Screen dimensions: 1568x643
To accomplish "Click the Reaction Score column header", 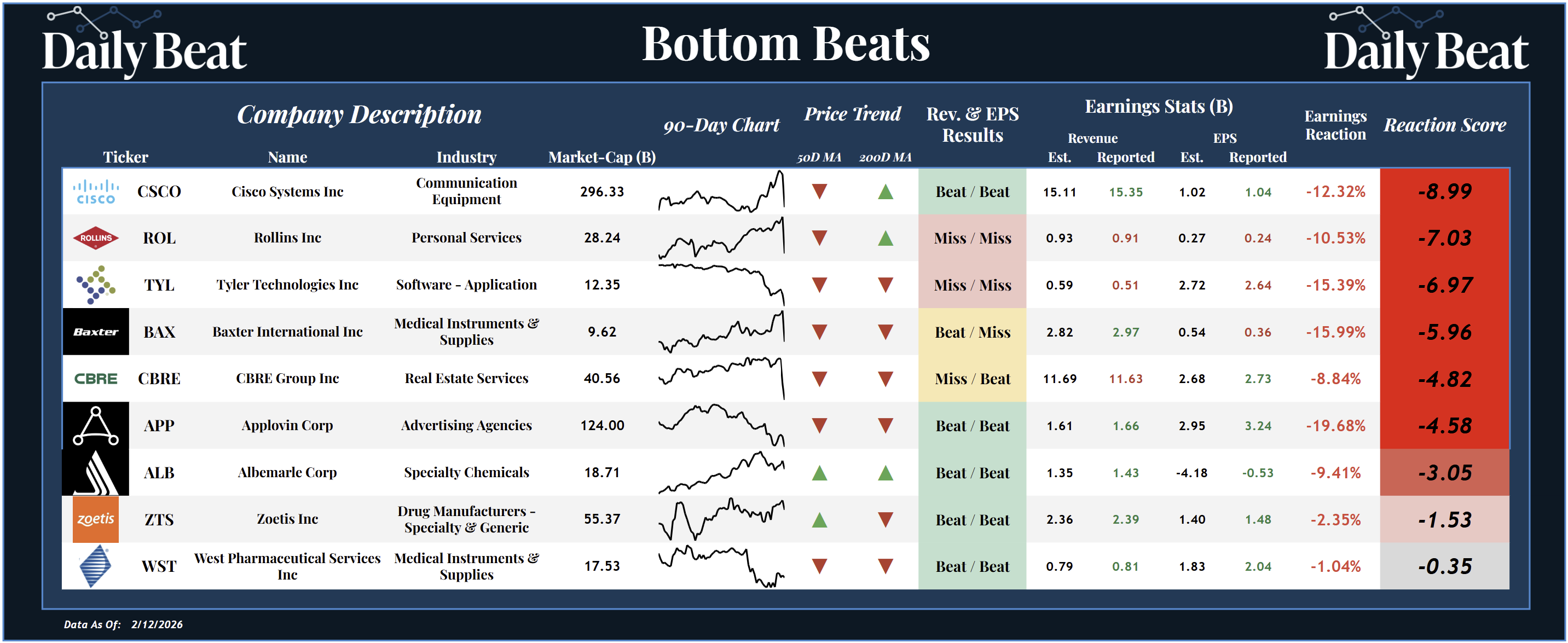I will 1444,125.
